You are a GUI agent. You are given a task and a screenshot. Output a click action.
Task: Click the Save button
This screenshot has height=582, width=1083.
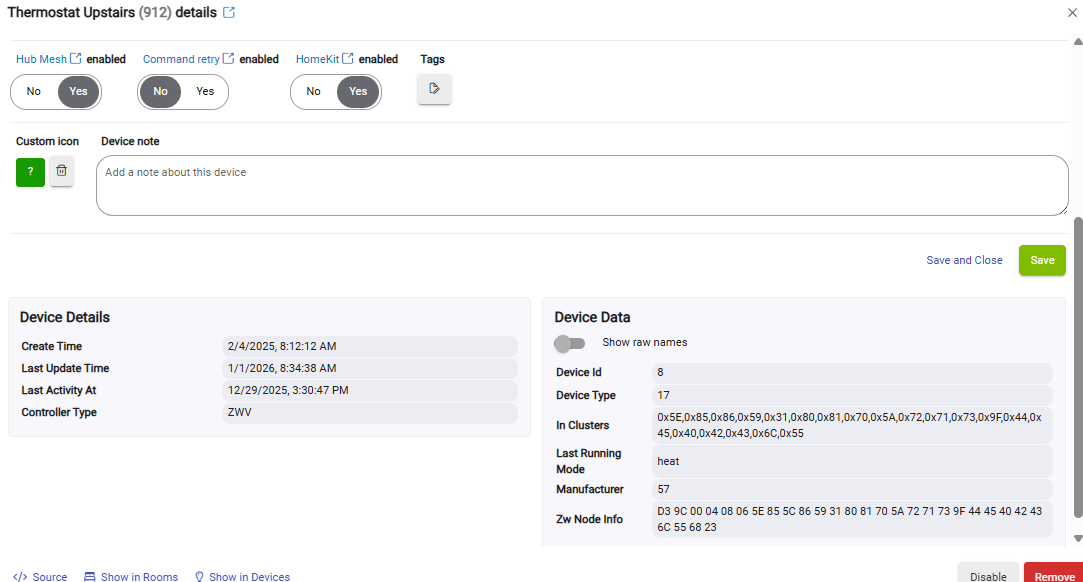[x=1042, y=260]
